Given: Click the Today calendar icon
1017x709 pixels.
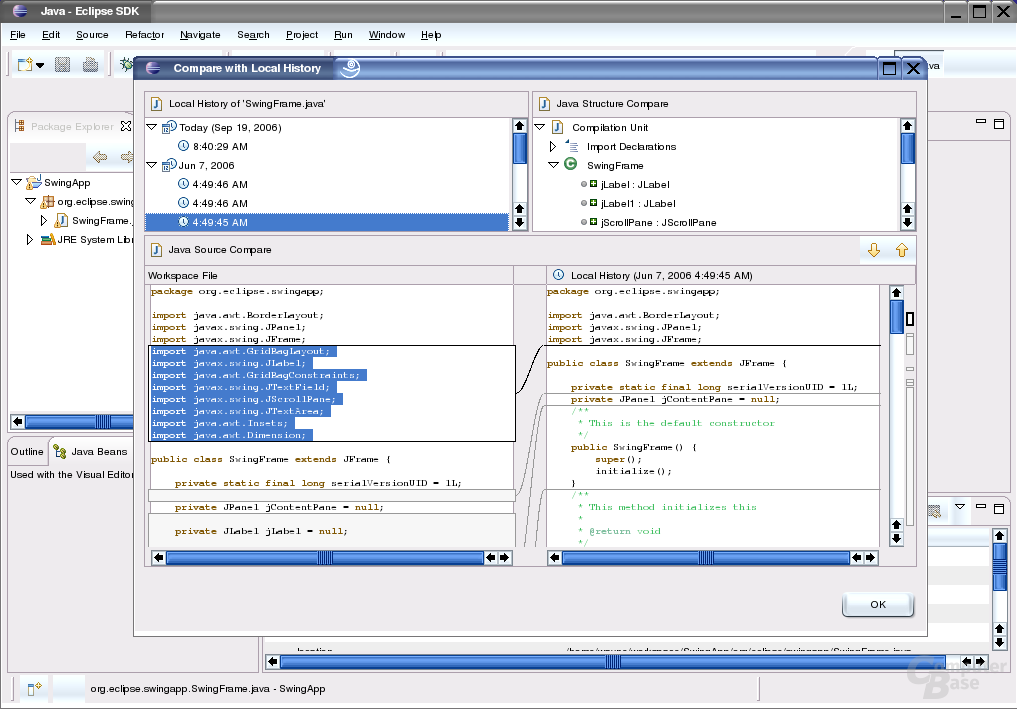Looking at the screenshot, I should (x=169, y=127).
